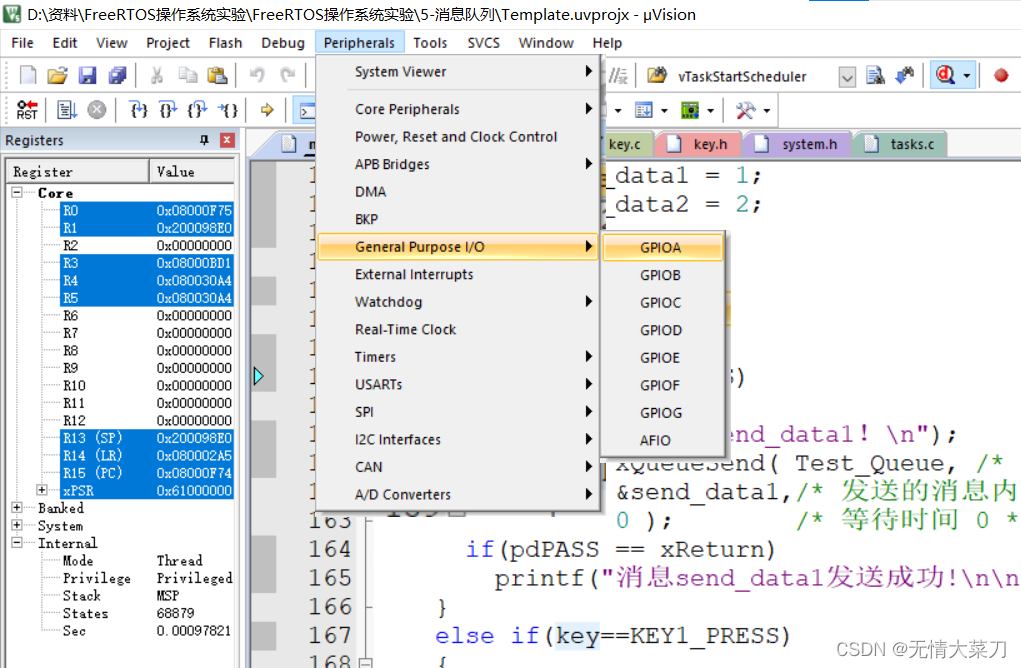Click the red Insert Breakpoint icon
Viewport: 1021px width, 668px height.
(1001, 76)
